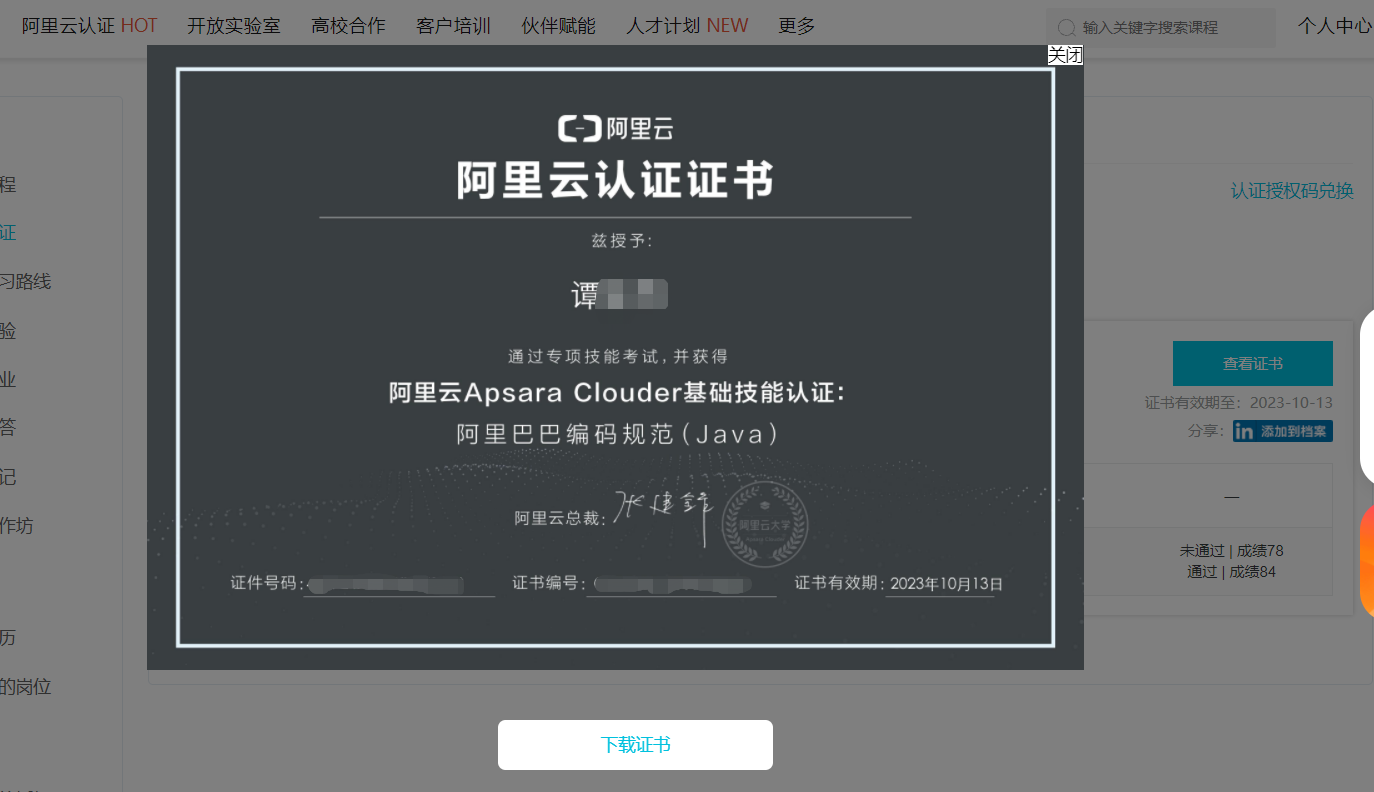The image size is (1374, 792).
Task: Click the 未通过 | 成绩78 result text
Action: (x=1231, y=551)
